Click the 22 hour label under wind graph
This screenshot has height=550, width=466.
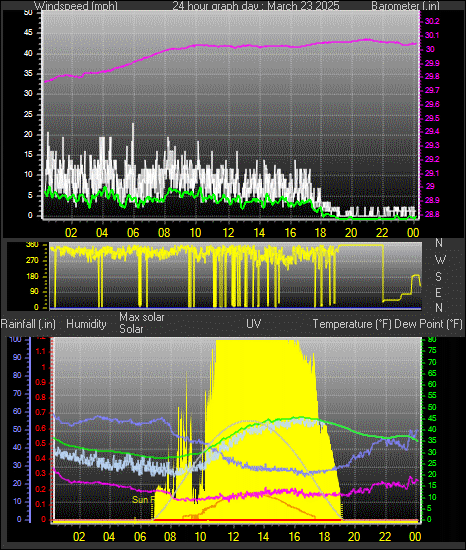coord(382,233)
